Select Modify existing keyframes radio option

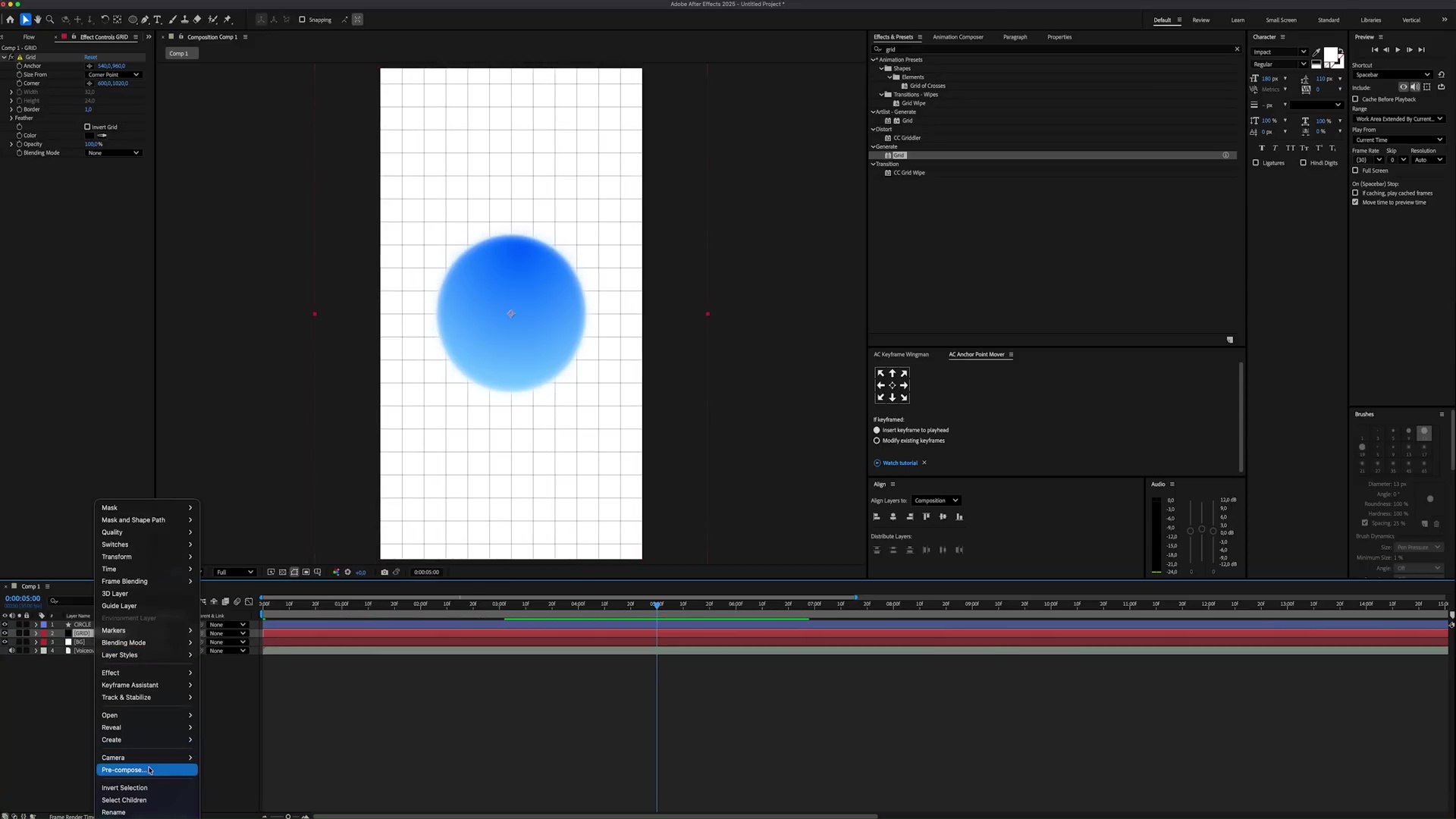point(877,441)
